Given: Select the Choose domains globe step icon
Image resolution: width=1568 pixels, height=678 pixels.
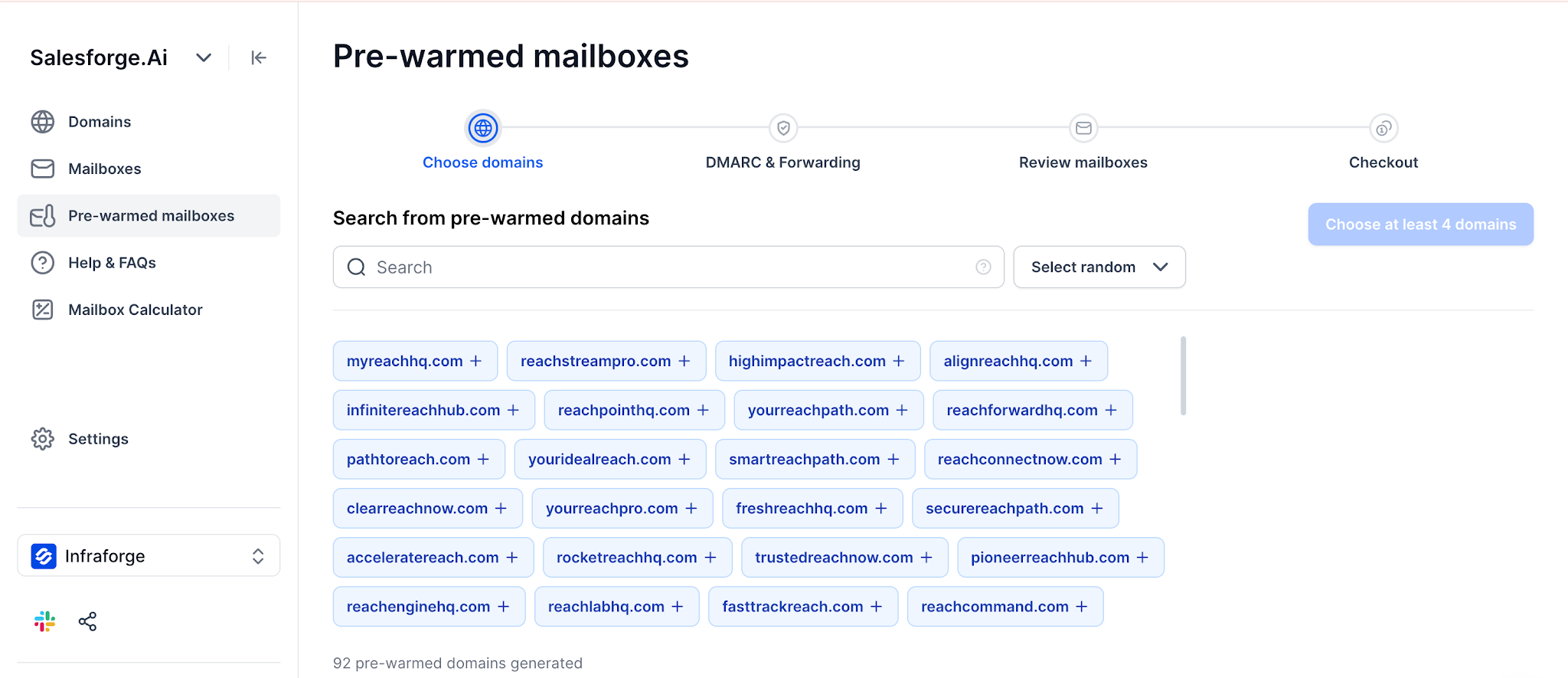Looking at the screenshot, I should point(483,128).
